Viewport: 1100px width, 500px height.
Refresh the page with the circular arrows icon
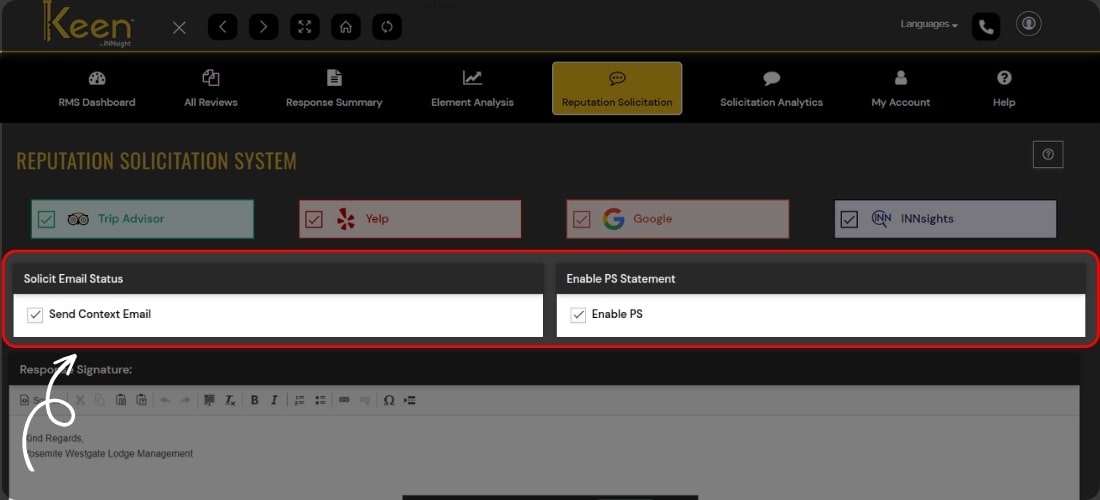pos(387,27)
